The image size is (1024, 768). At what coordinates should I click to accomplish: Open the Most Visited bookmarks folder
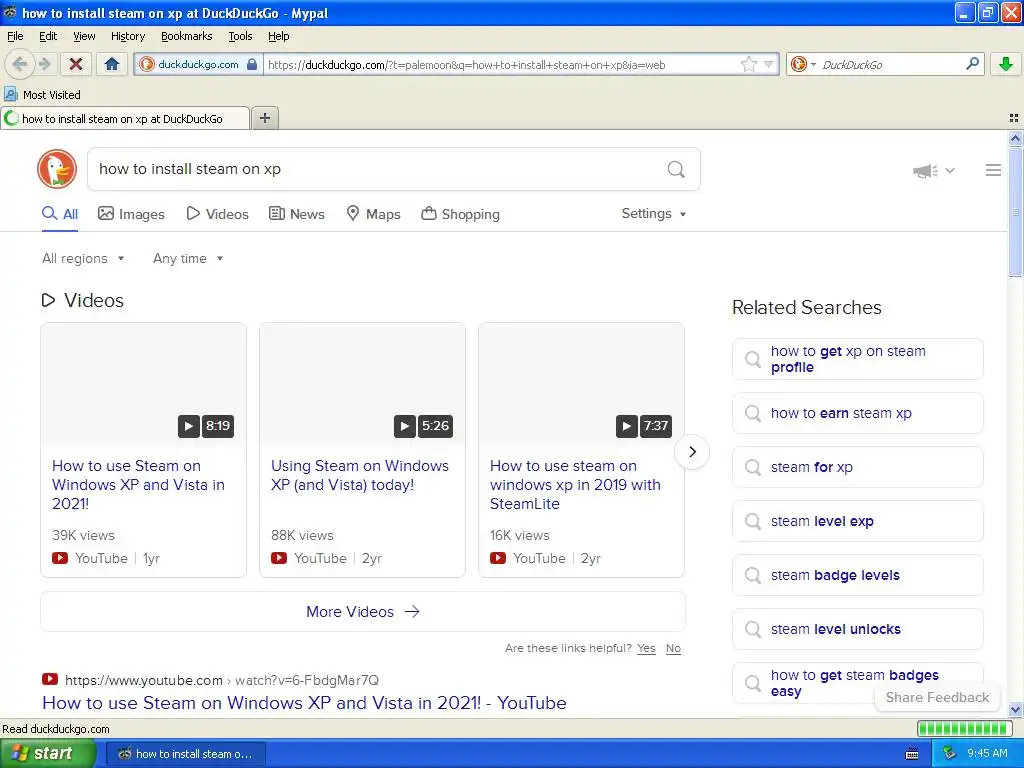(x=42, y=95)
